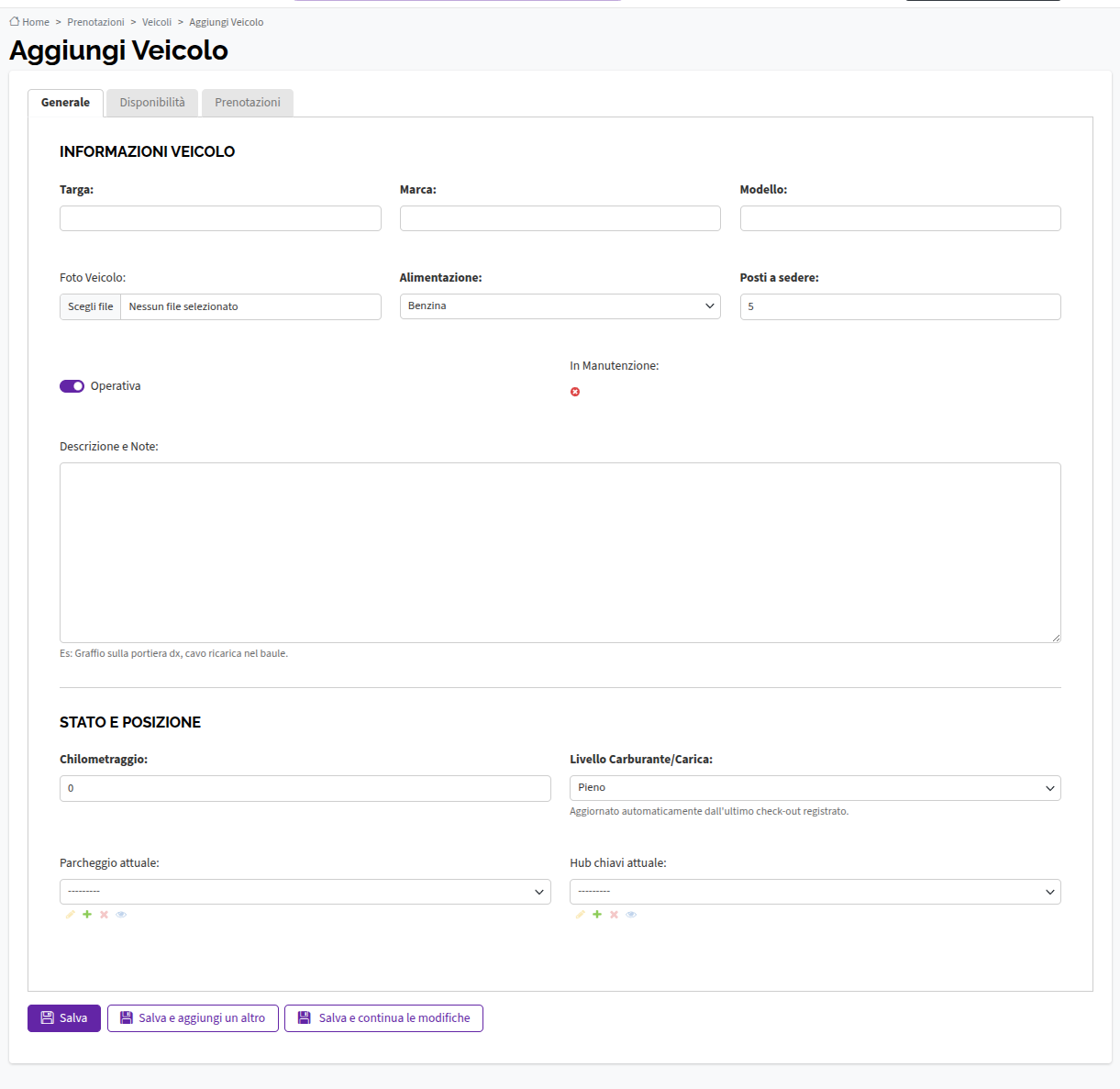Click the eye view icon under Parcheggio attuale

coord(121,915)
